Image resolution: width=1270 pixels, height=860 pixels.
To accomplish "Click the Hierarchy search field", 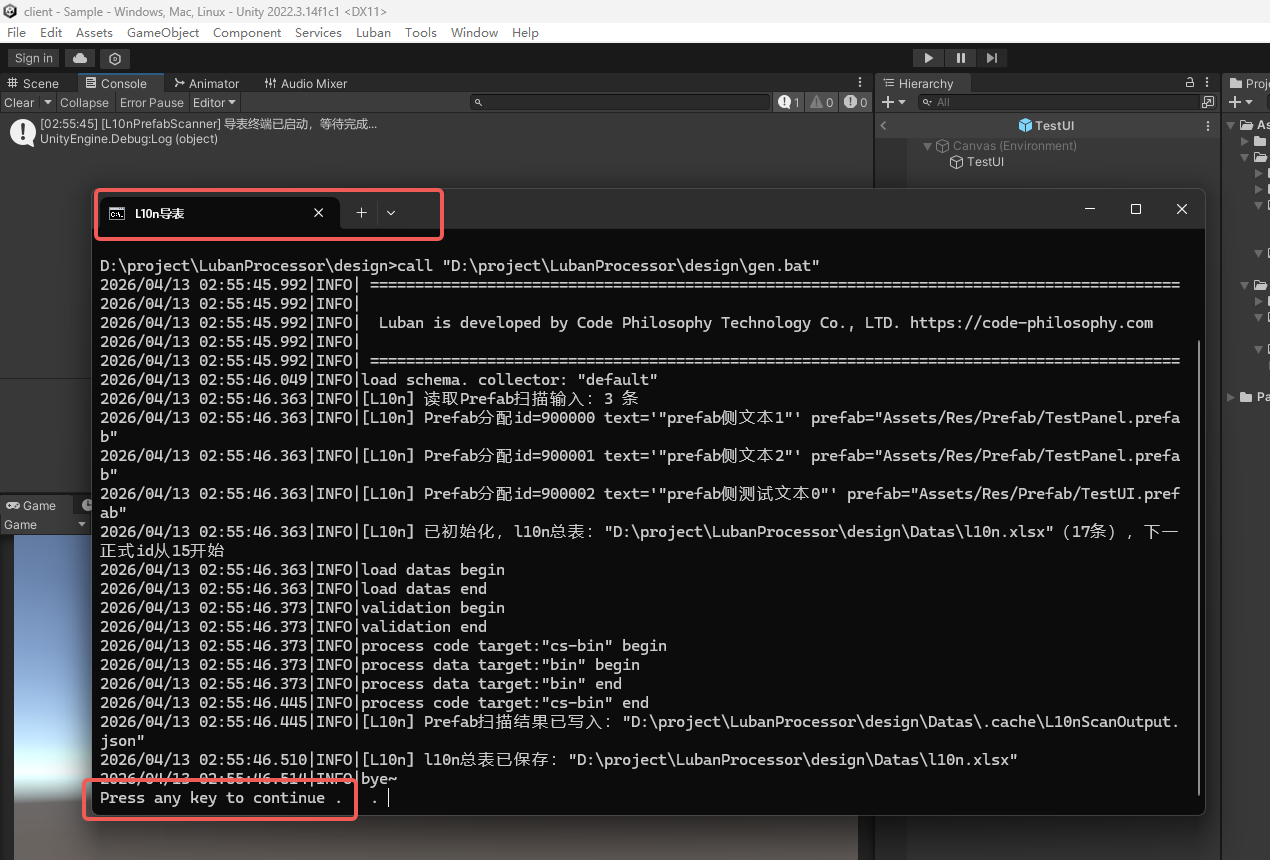I will [1060, 102].
